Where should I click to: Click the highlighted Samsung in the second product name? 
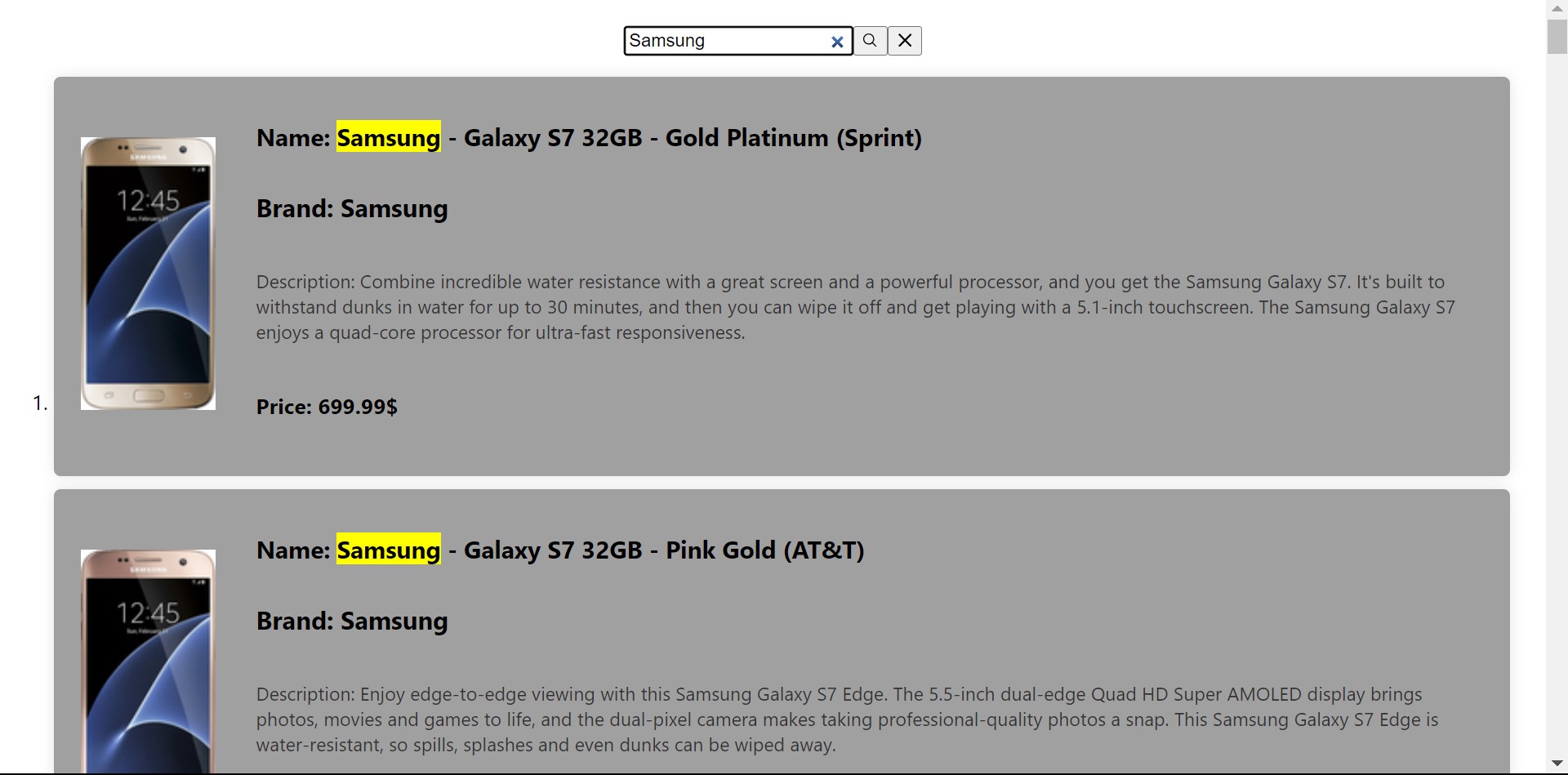click(389, 550)
